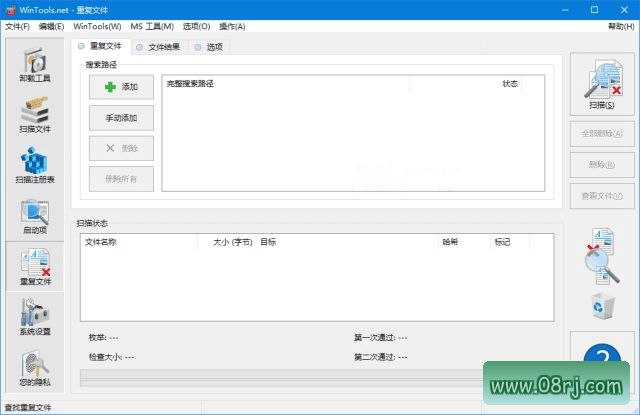The width and height of the screenshot is (640, 415).
Task: Open the 文件(F) menu
Action: (17, 27)
